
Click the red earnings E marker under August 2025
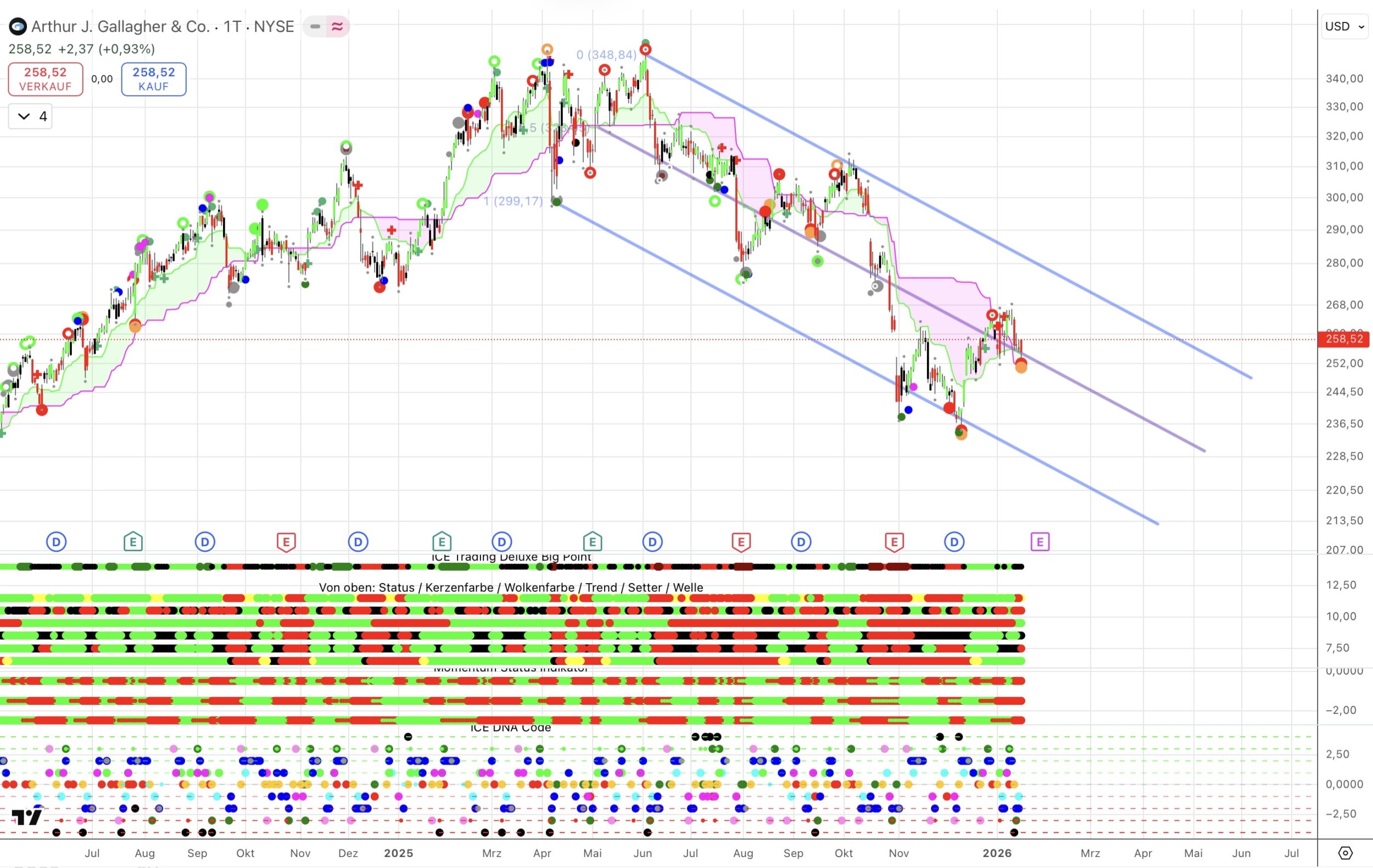(x=741, y=541)
